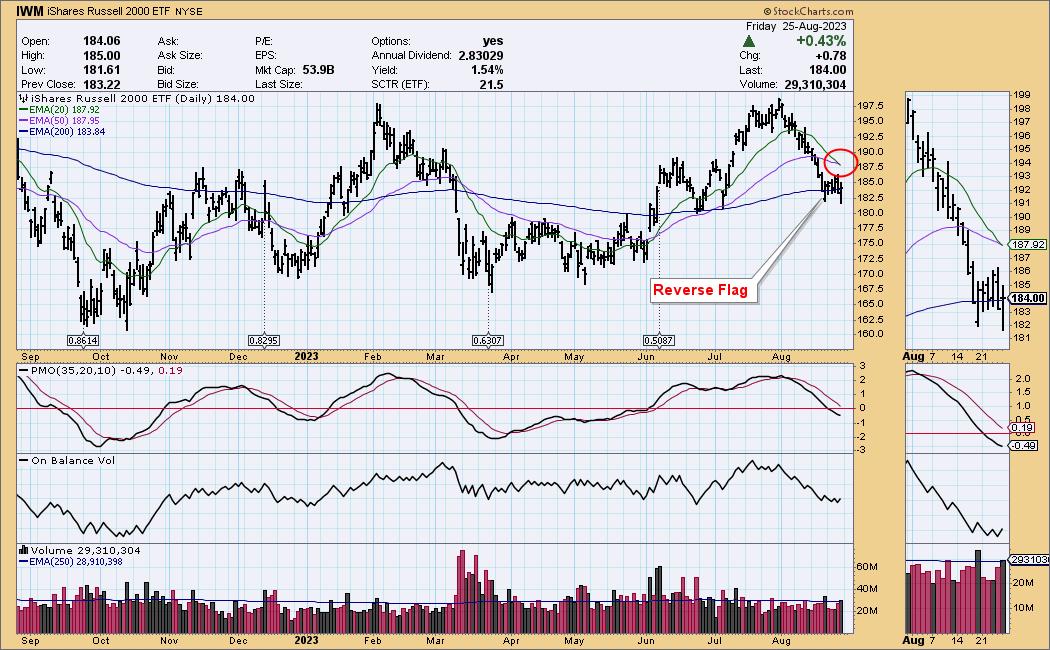Click the green up-arrow change indicator
This screenshot has height=650, width=1050.
tap(749, 42)
